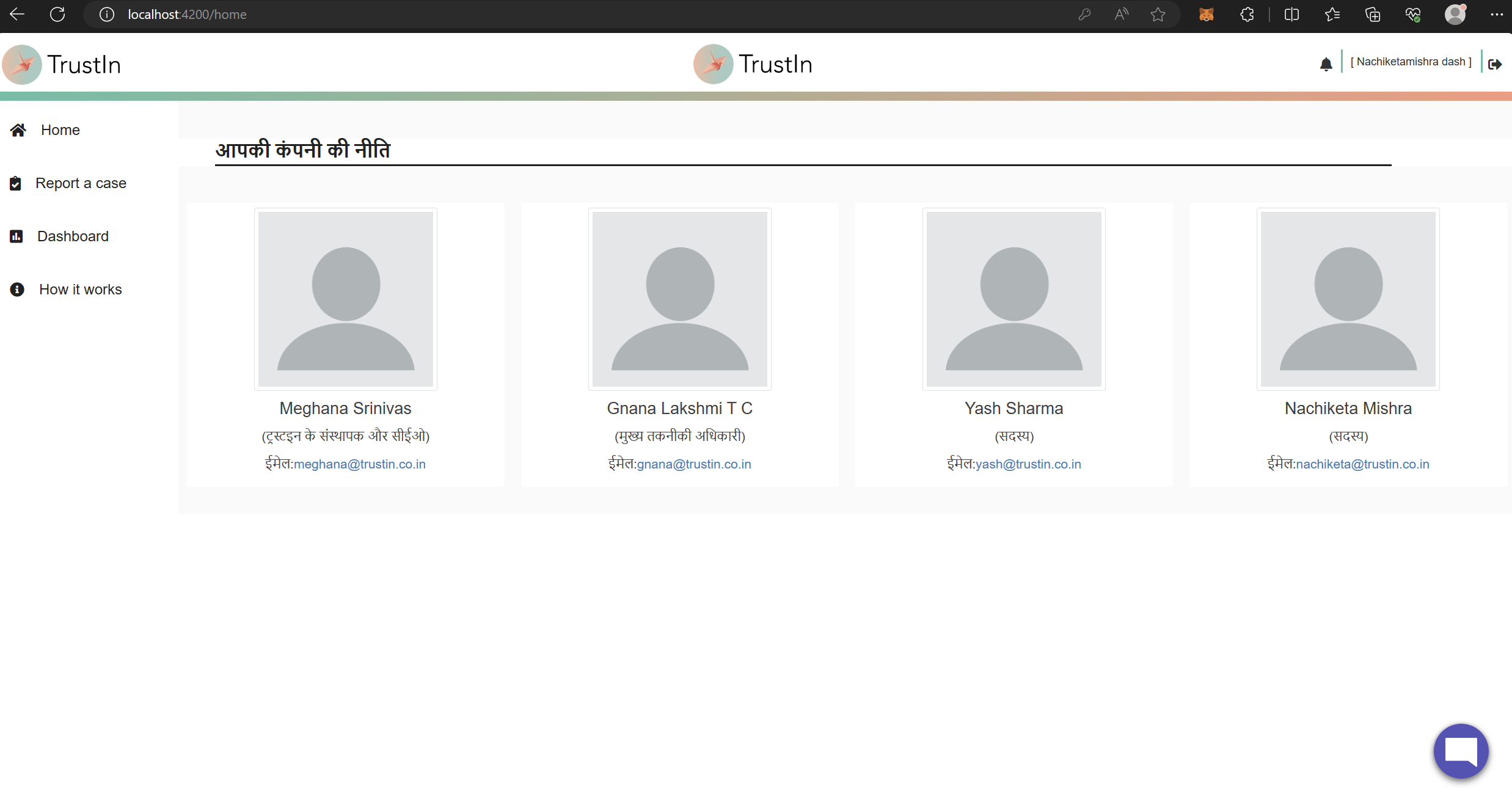Open notifications via the bell icon
Viewport: 1512px width, 794px height.
click(x=1326, y=63)
